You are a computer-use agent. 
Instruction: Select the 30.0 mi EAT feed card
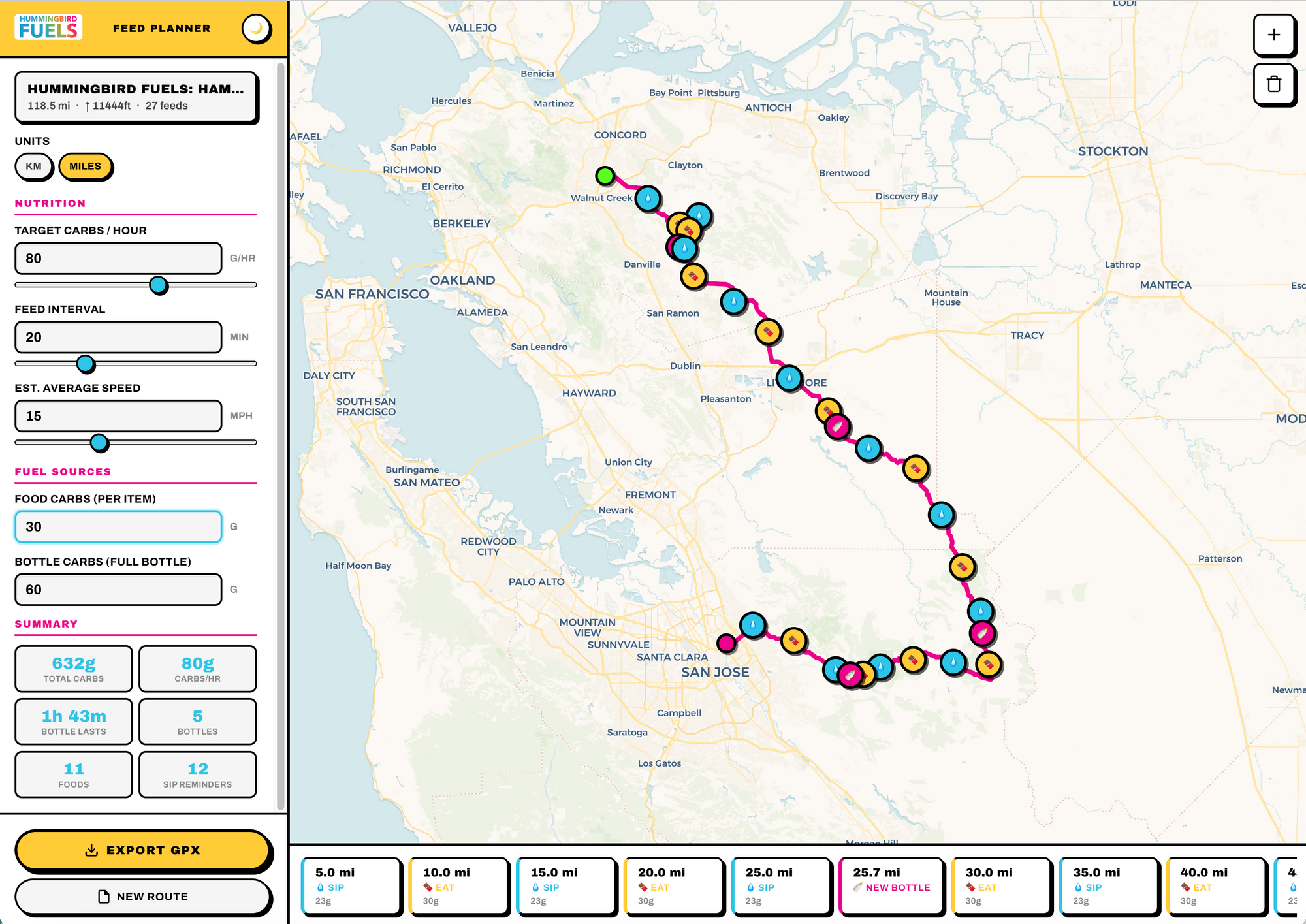1001,886
